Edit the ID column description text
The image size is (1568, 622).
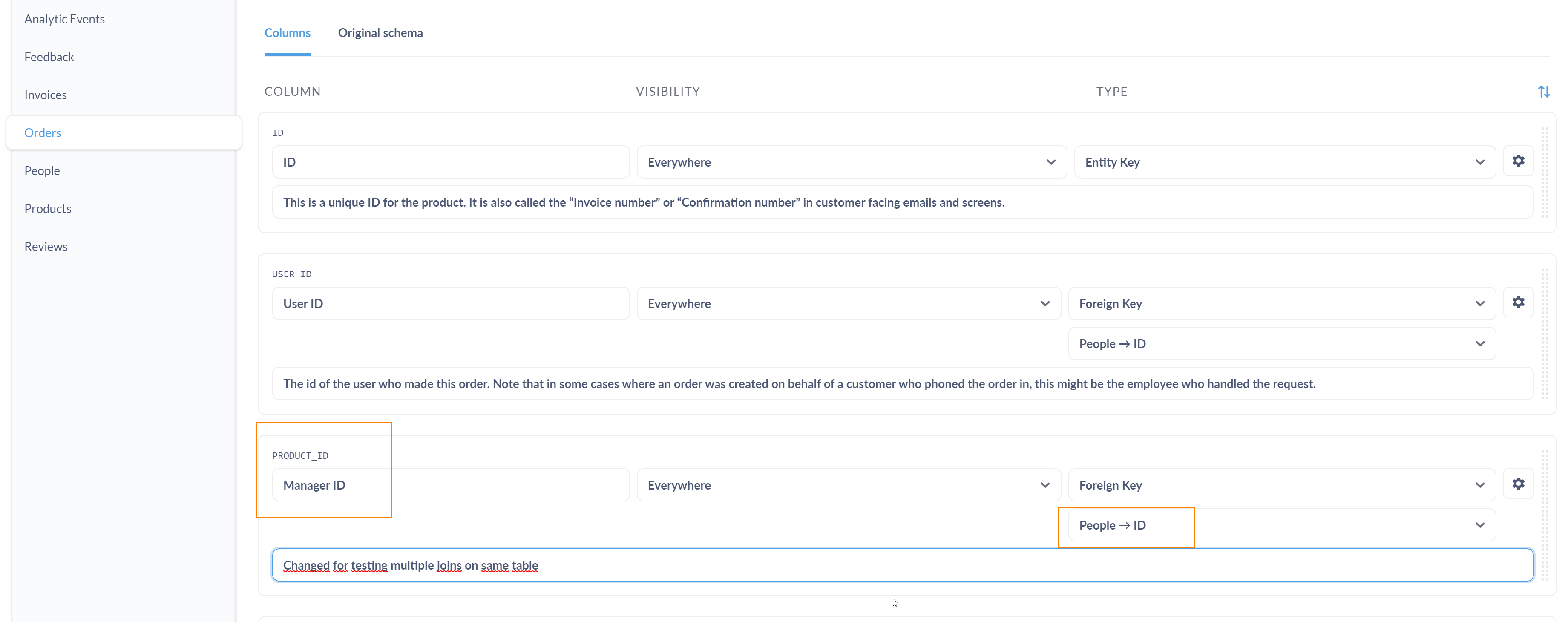(903, 202)
